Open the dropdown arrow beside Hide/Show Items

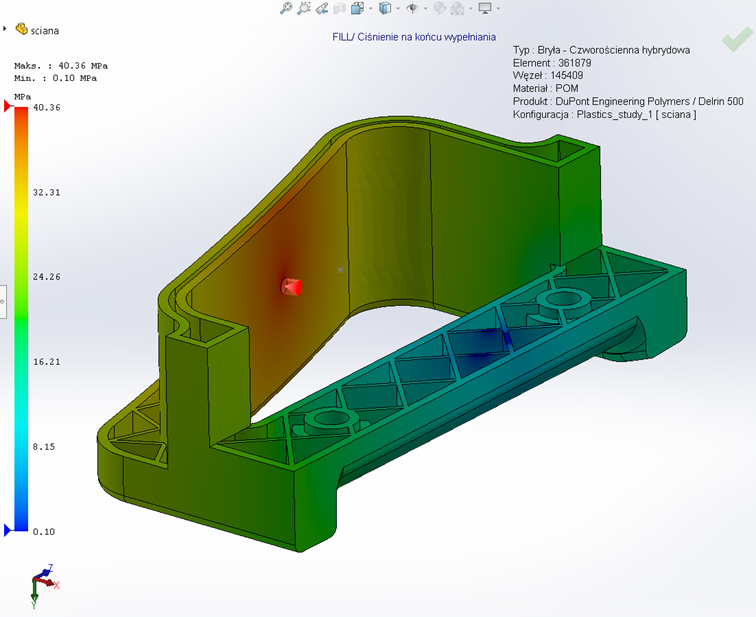tap(423, 8)
